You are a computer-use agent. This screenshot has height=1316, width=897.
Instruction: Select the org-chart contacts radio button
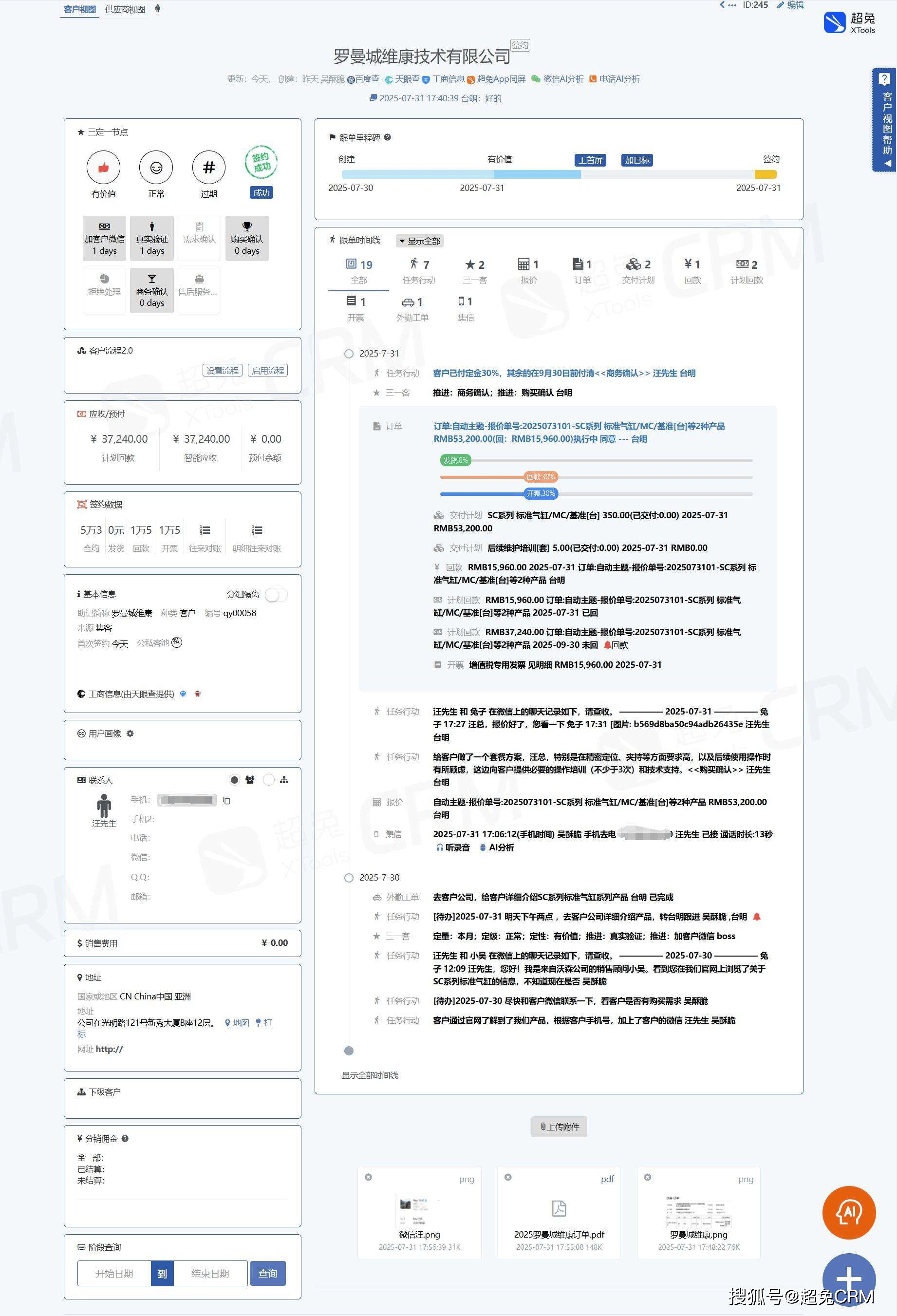(x=269, y=780)
